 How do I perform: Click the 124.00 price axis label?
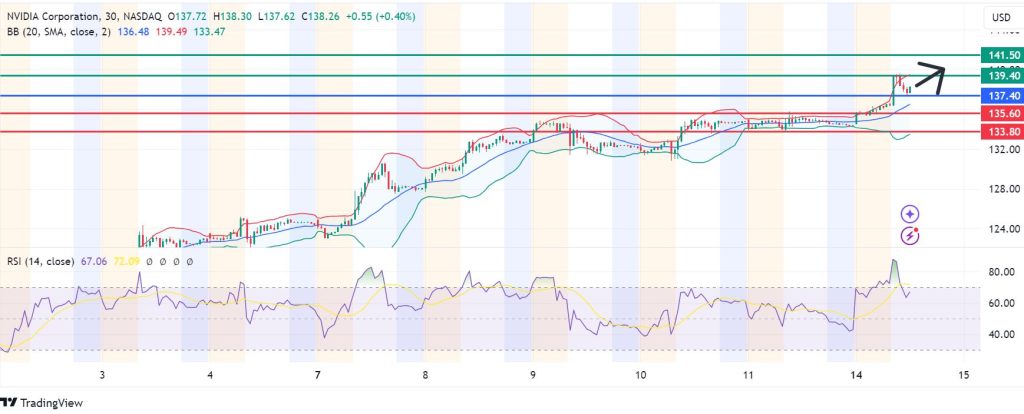1005,229
